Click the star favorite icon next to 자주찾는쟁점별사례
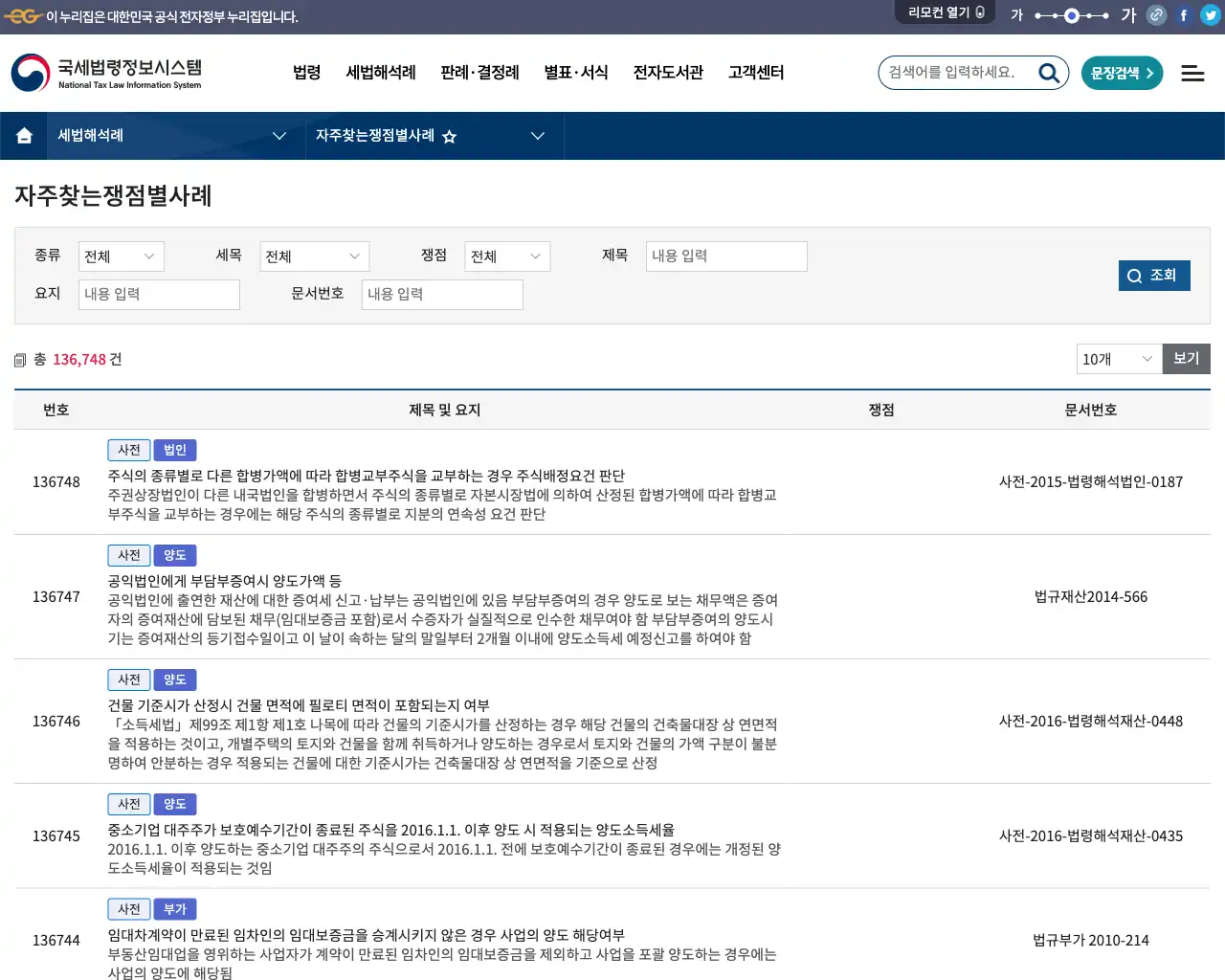 449,137
